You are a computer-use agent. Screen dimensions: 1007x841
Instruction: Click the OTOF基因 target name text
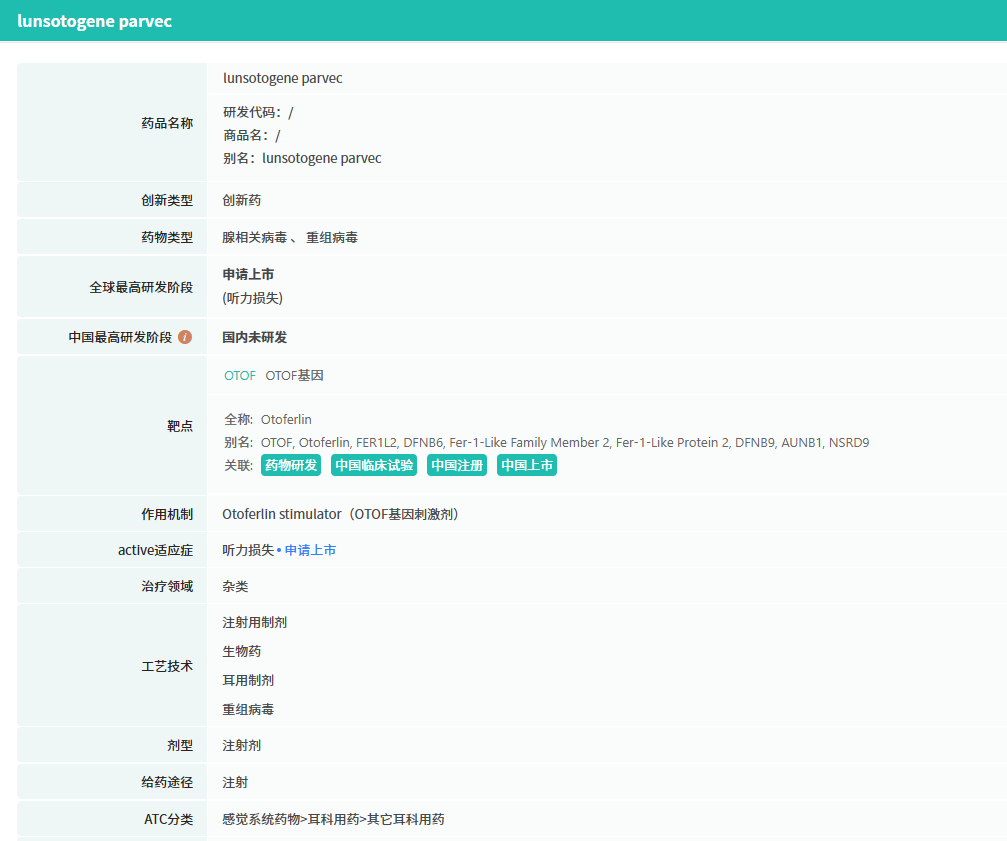(x=294, y=376)
